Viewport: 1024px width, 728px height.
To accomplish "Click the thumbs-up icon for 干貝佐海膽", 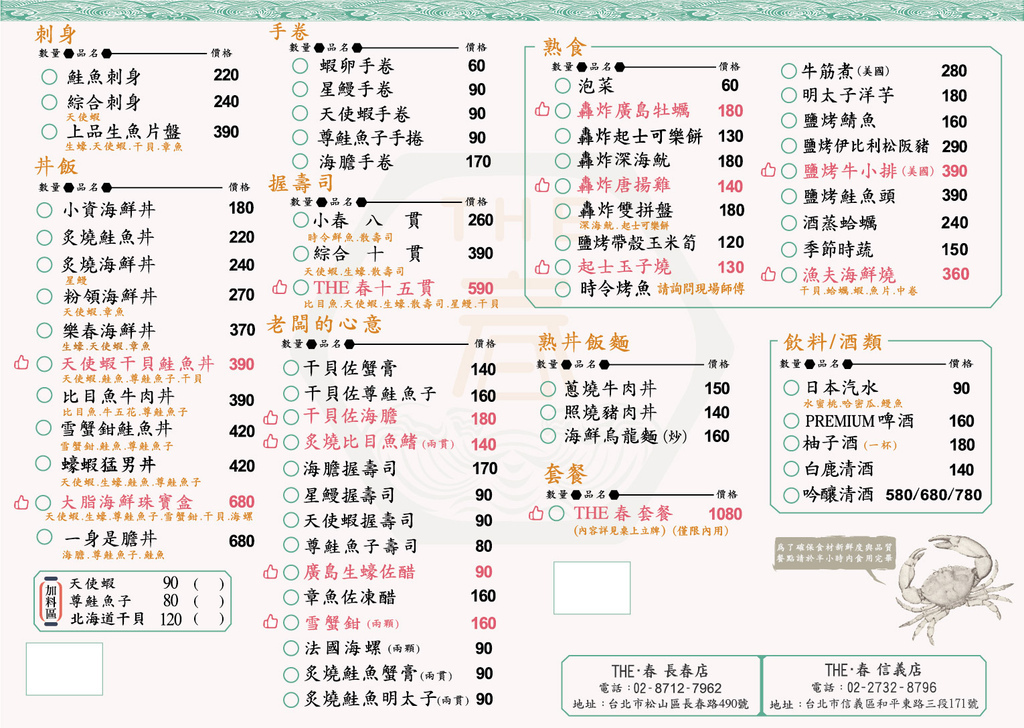I will click(x=270, y=418).
